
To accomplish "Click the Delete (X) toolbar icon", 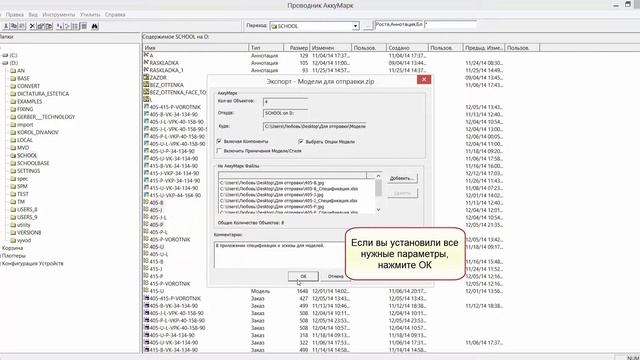I will 32,26.
